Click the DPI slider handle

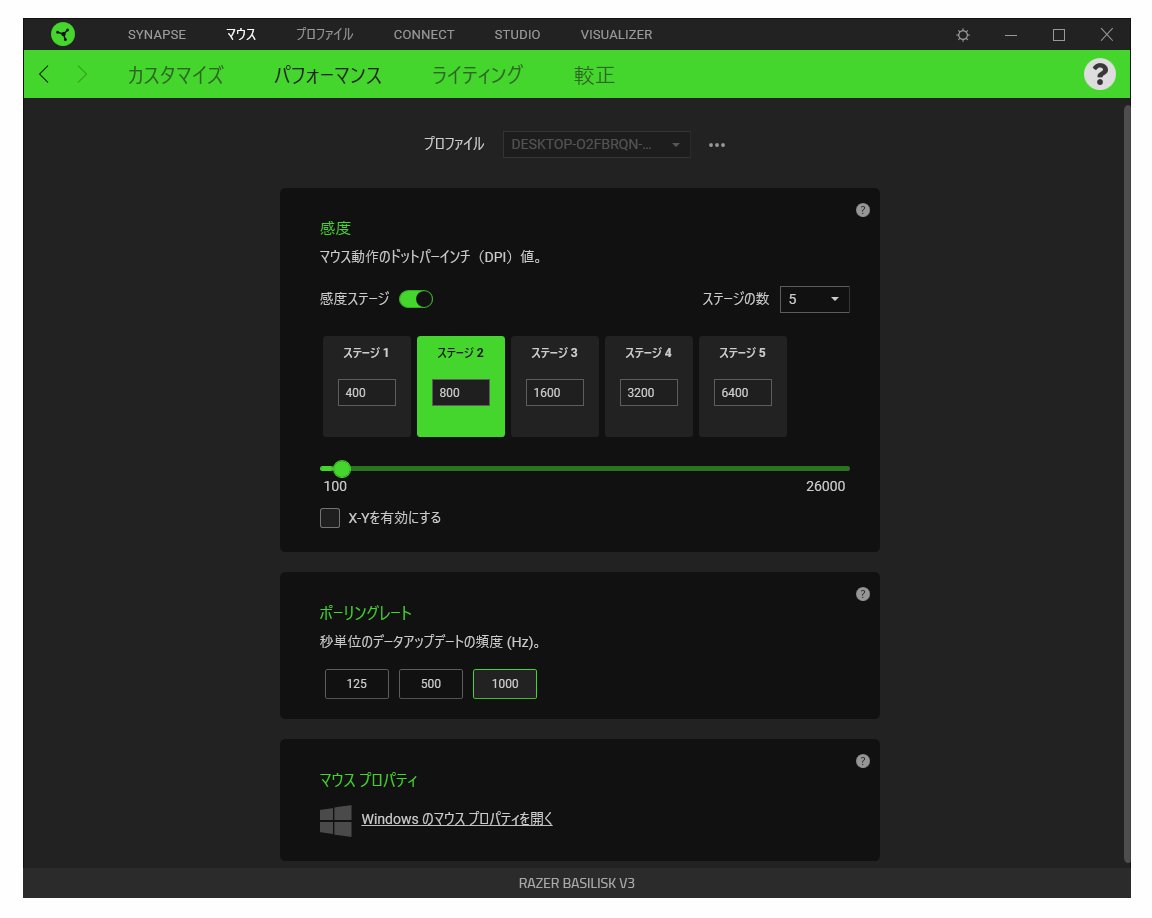(x=342, y=469)
